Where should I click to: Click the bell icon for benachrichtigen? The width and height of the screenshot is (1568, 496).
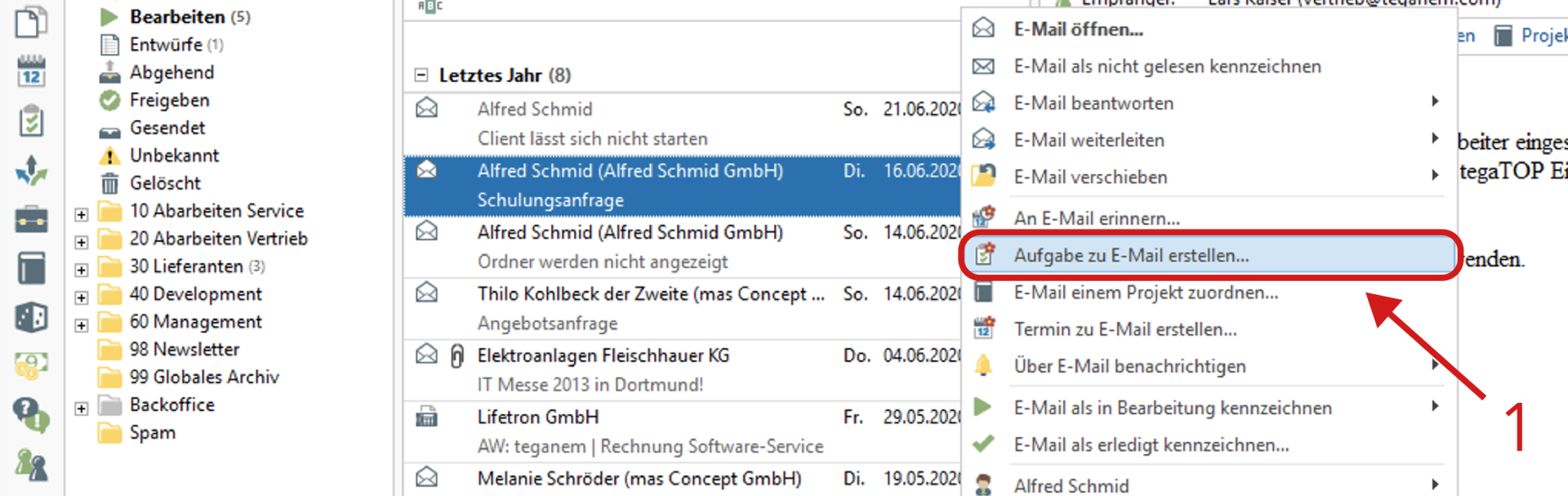(983, 365)
